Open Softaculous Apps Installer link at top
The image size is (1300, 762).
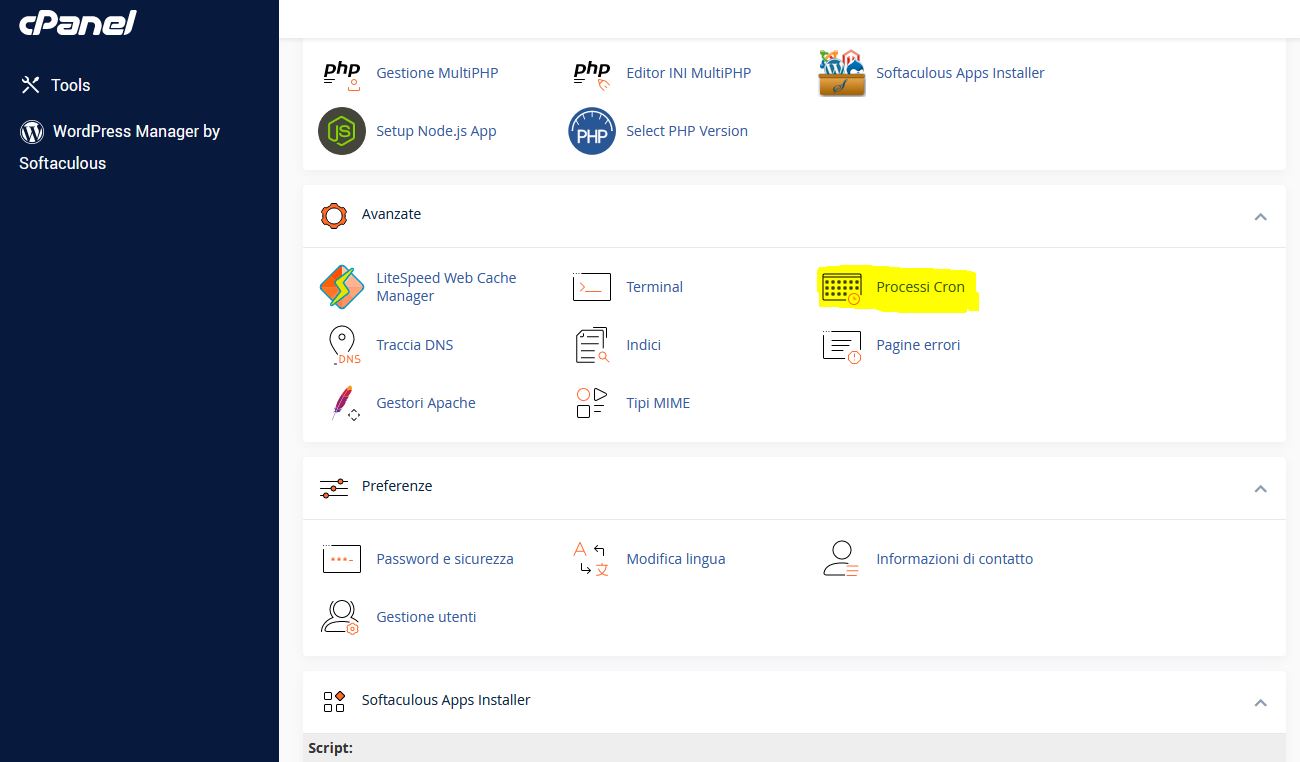[960, 73]
